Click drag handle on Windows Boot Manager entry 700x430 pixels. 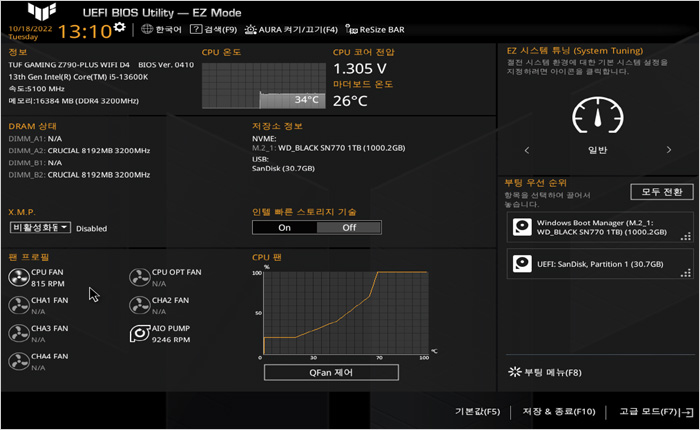pos(686,237)
